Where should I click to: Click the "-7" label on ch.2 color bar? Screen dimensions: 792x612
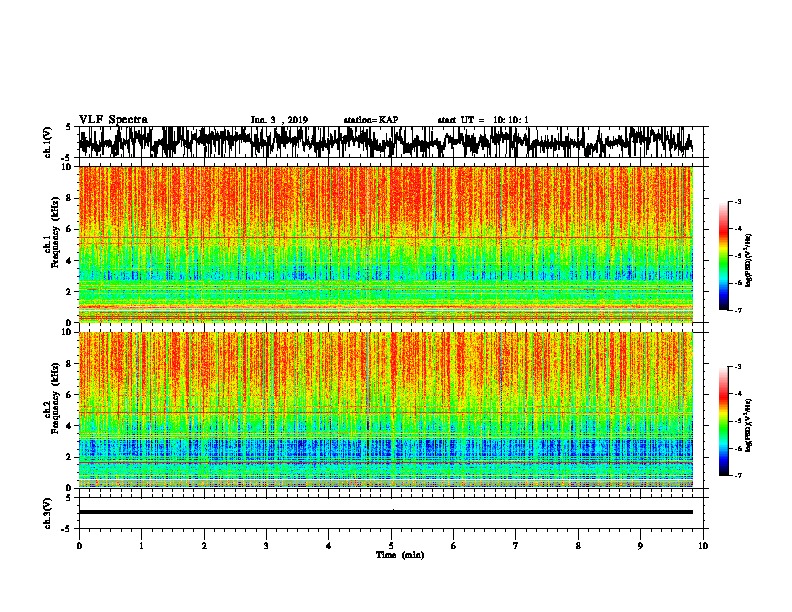pyautogui.click(x=738, y=475)
